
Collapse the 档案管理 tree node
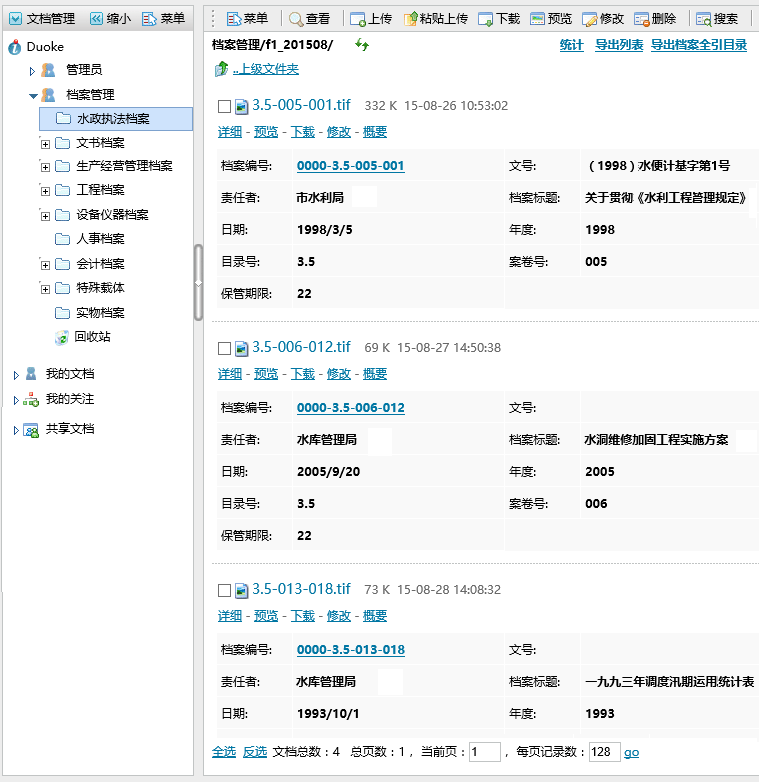(x=33, y=96)
